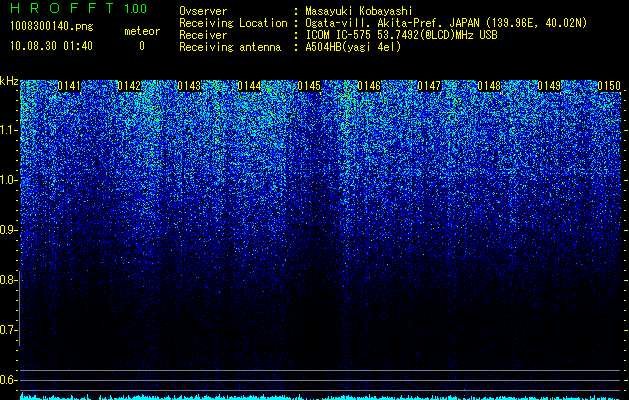Click the 0.8 kHz axis label

[x=7, y=280]
